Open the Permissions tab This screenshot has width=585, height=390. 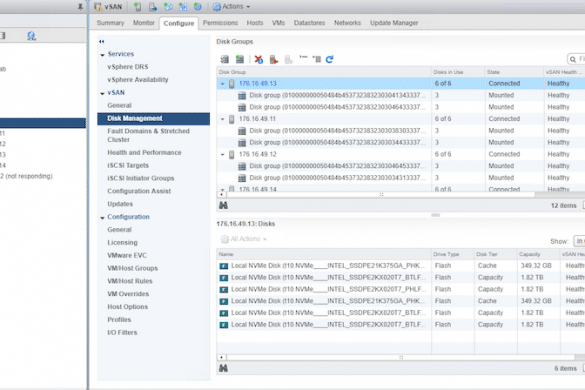pos(220,23)
